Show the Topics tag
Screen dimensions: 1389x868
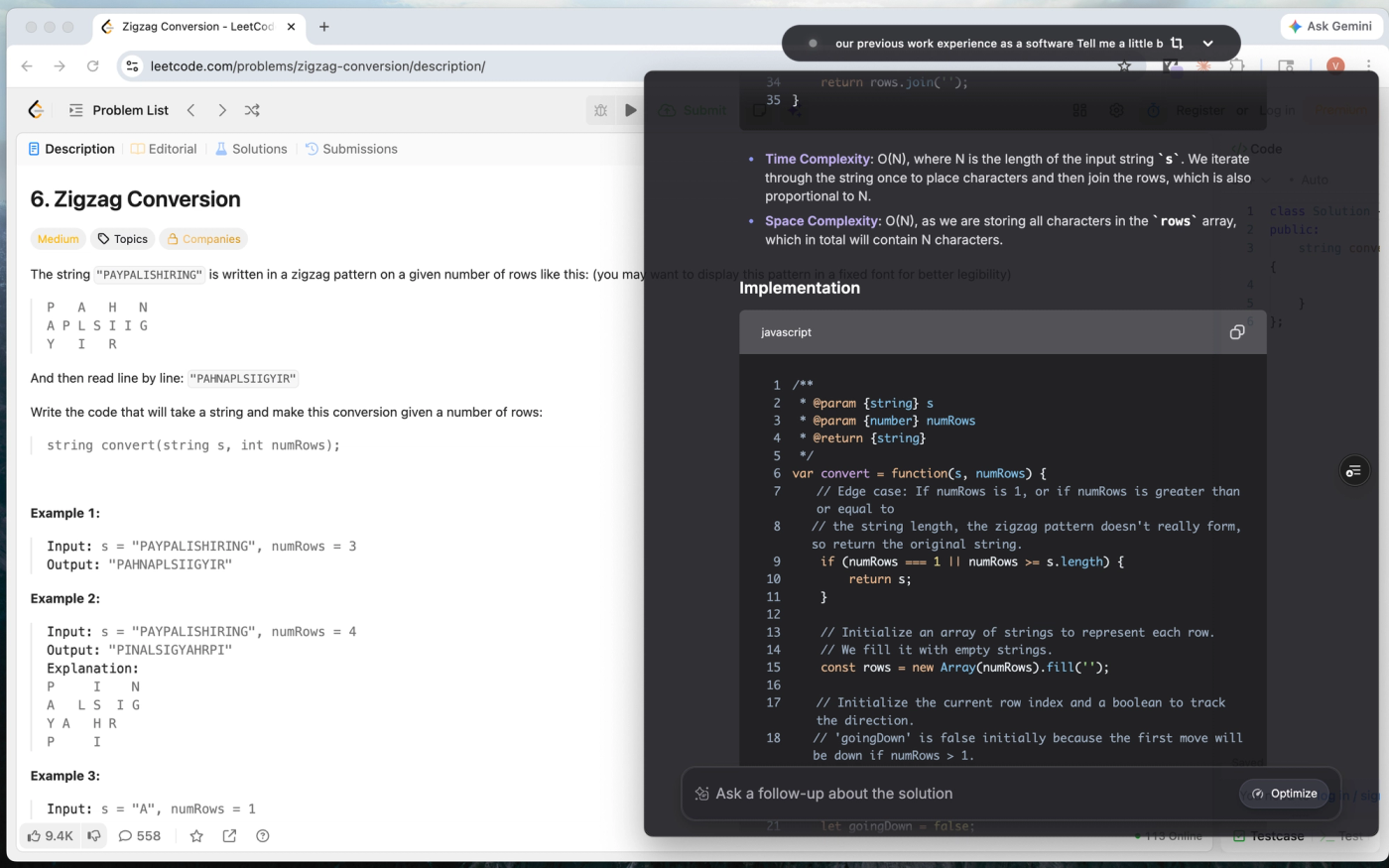122,239
